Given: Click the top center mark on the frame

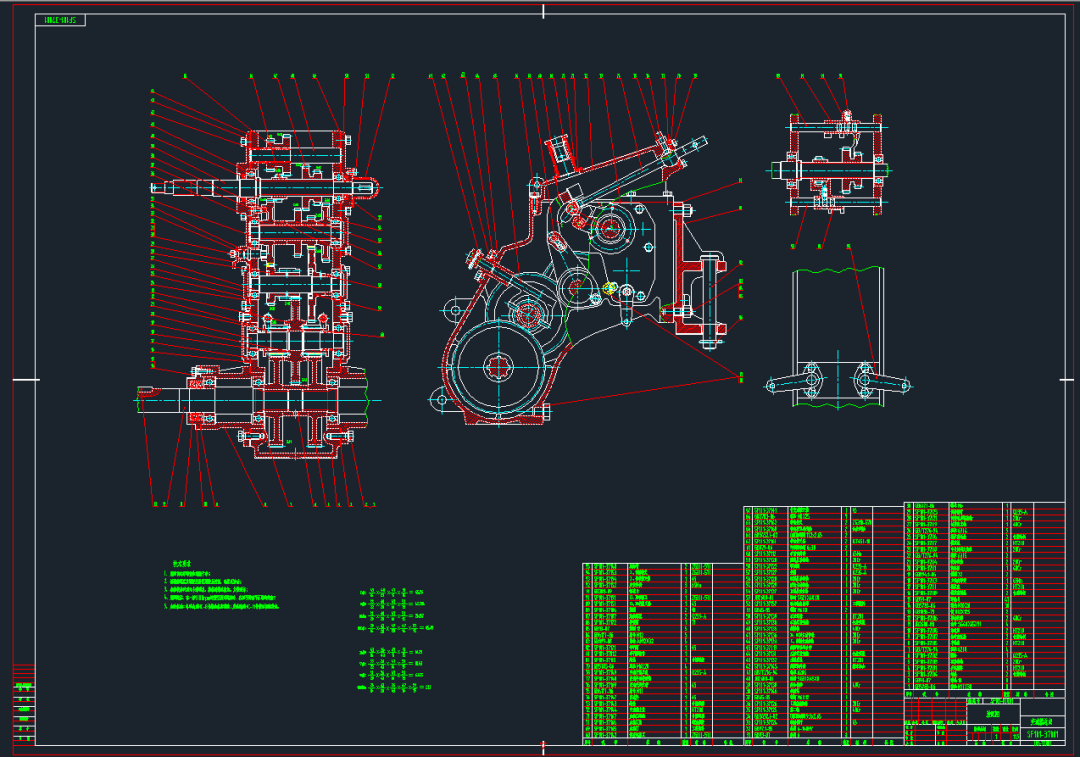Looking at the screenshot, I should click(543, 11).
